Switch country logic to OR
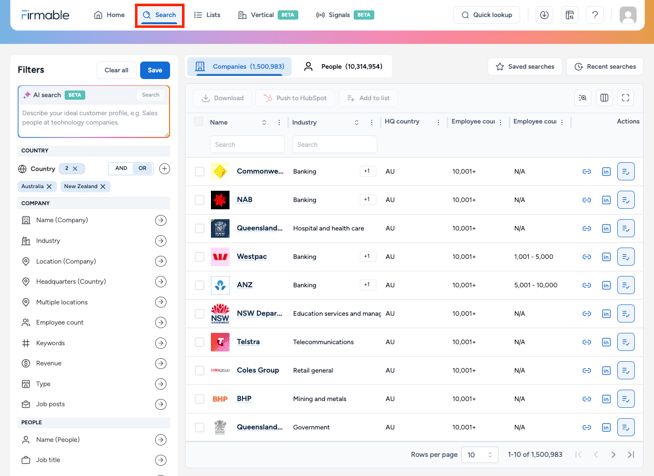 pyautogui.click(x=142, y=168)
